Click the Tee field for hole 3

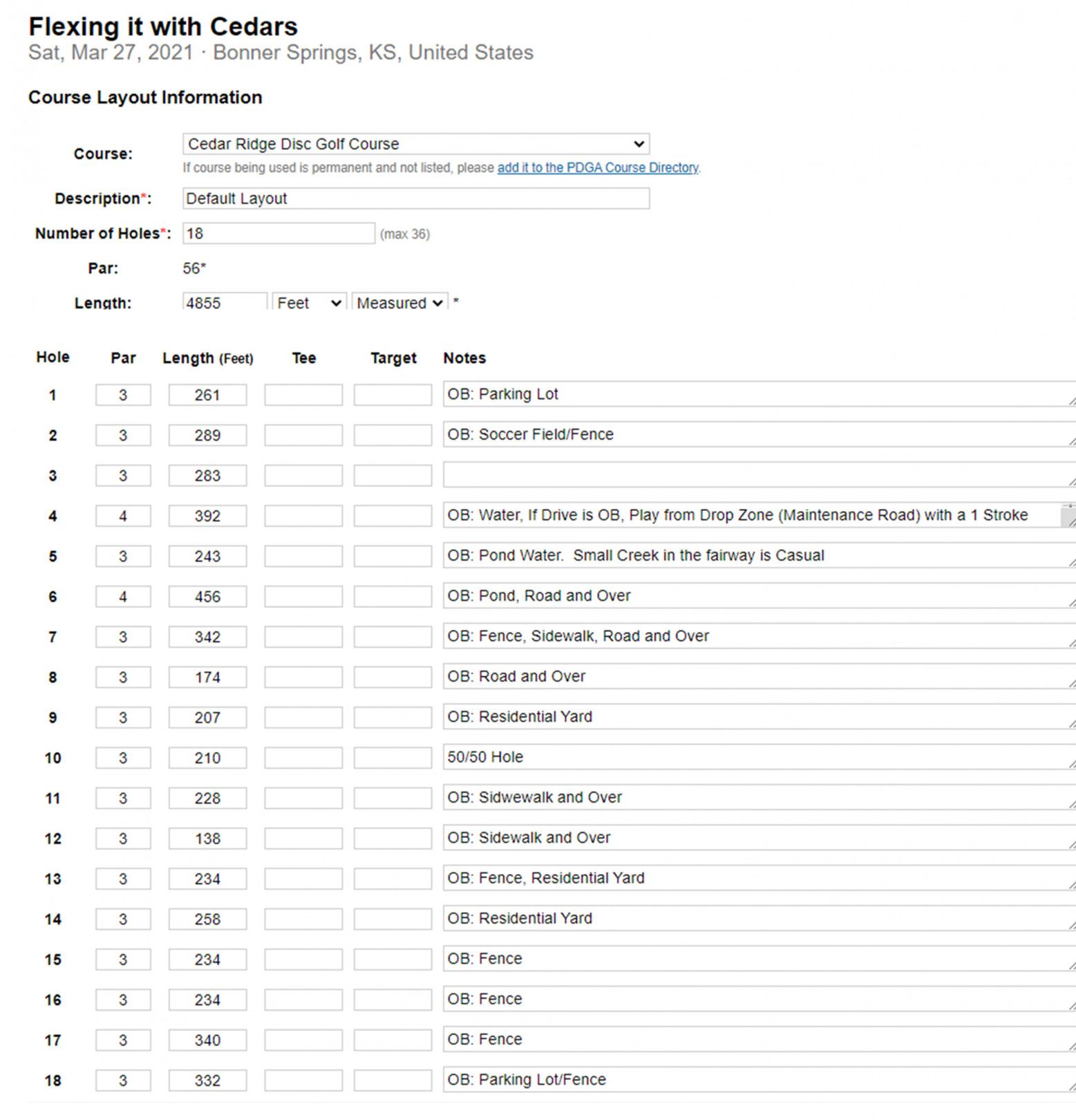pos(303,476)
